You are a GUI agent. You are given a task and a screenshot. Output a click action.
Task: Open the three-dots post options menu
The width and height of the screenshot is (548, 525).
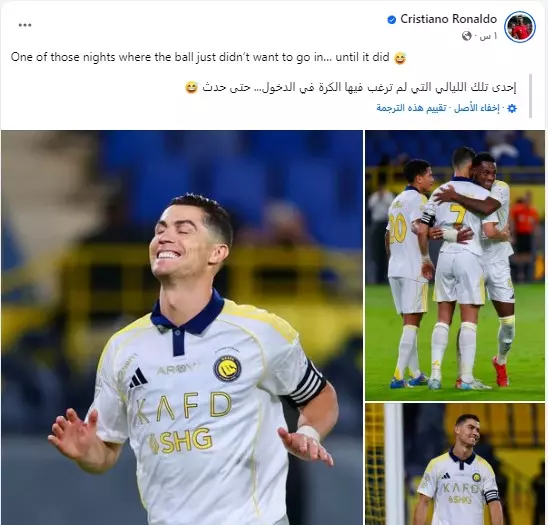click(x=25, y=25)
